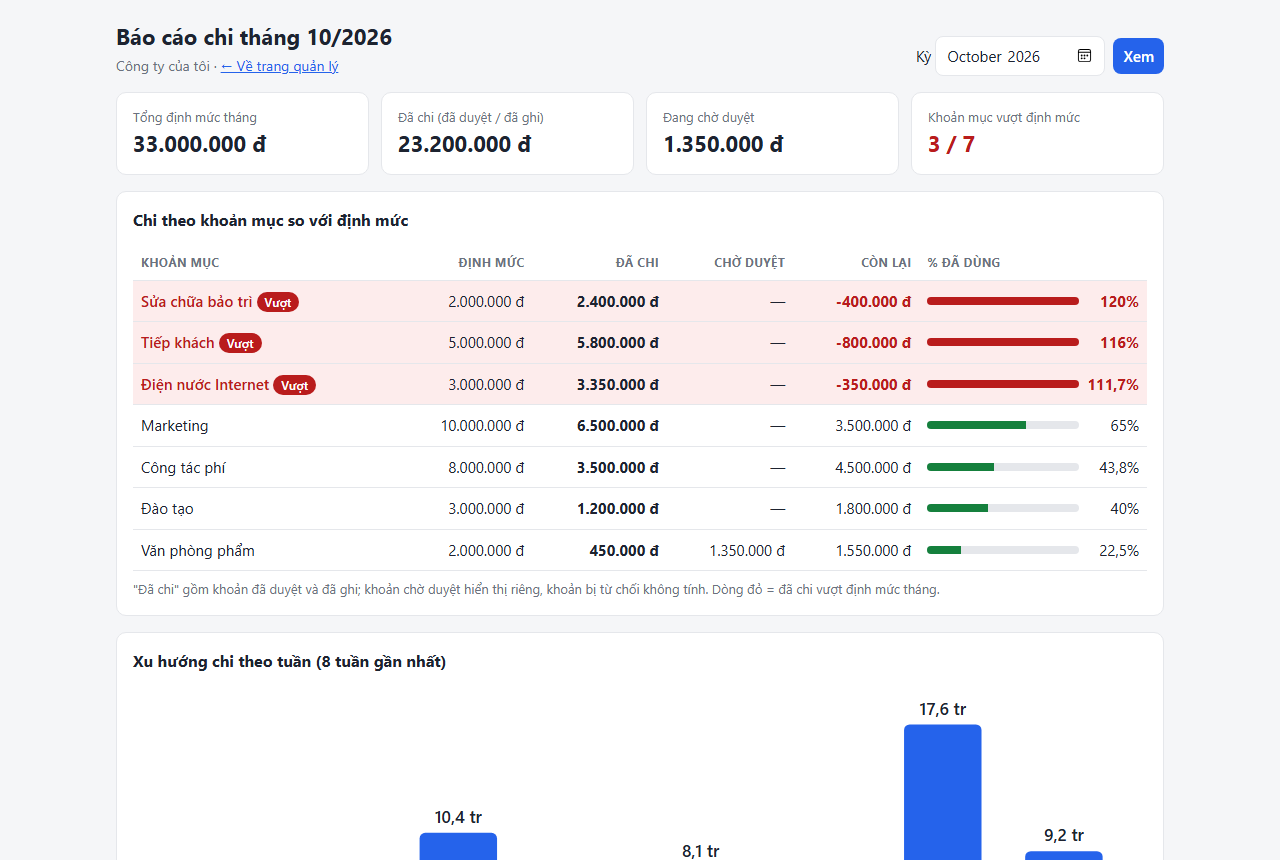Click the 23.200.000 đ spent value
This screenshot has height=860, width=1280.
pyautogui.click(x=464, y=144)
